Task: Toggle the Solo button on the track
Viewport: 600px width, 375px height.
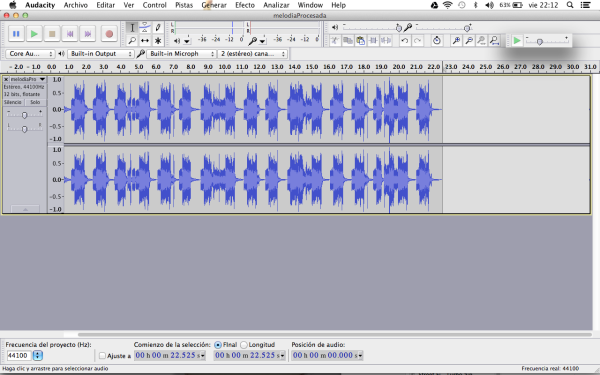Action: click(35, 102)
